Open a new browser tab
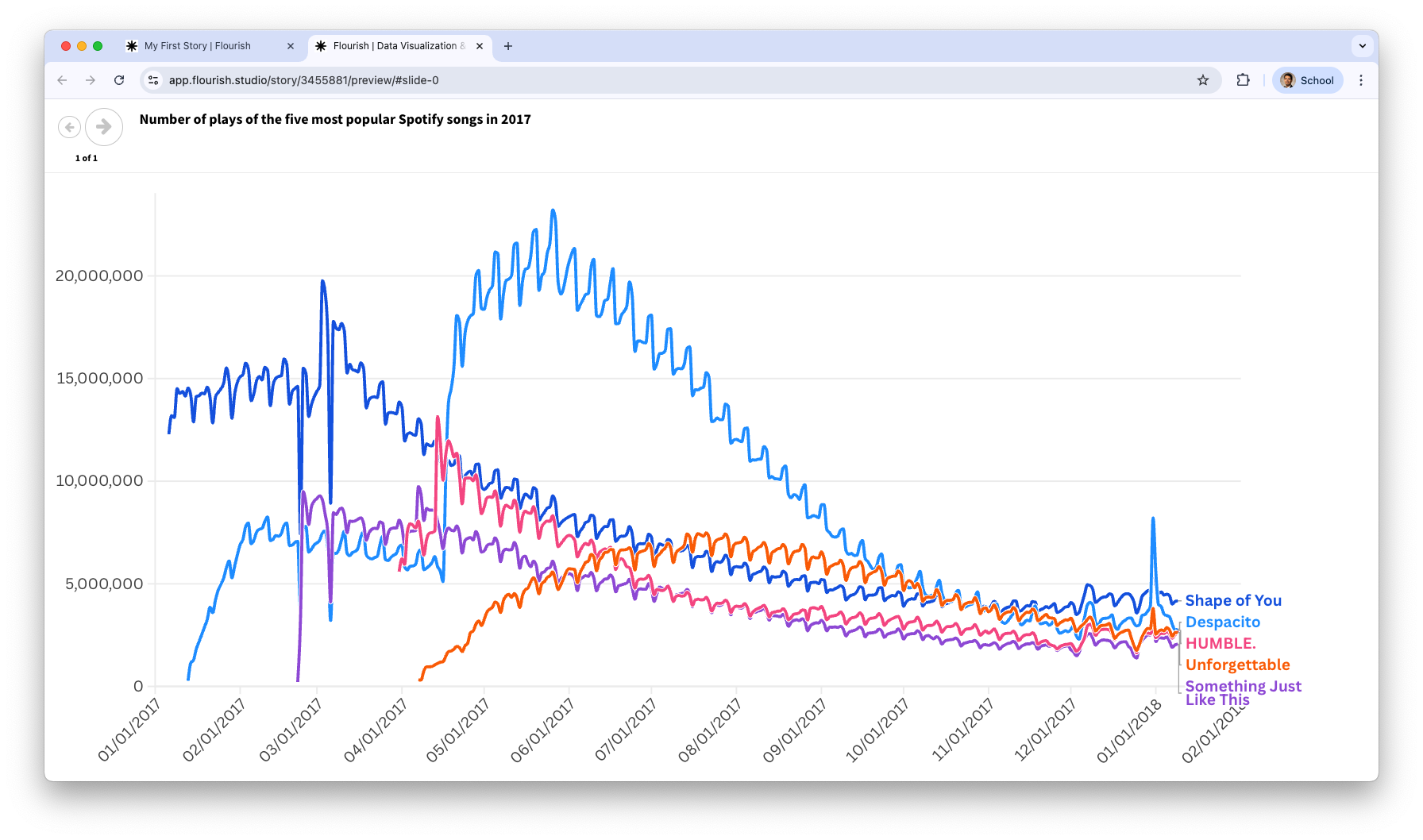The image size is (1423, 840). [x=508, y=46]
